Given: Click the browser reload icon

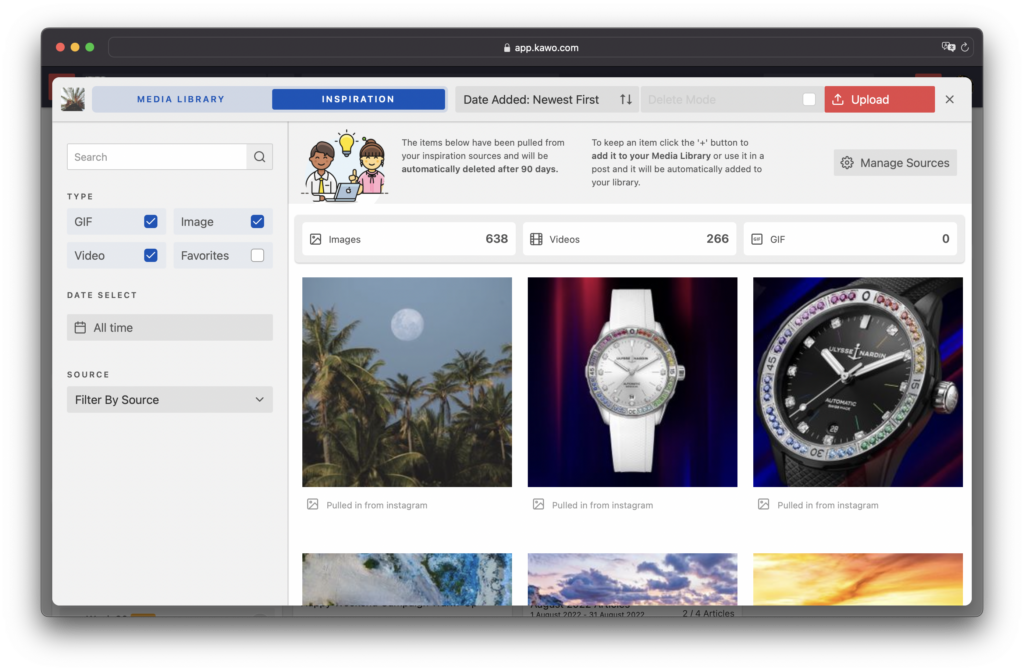Looking at the screenshot, I should click(x=965, y=47).
